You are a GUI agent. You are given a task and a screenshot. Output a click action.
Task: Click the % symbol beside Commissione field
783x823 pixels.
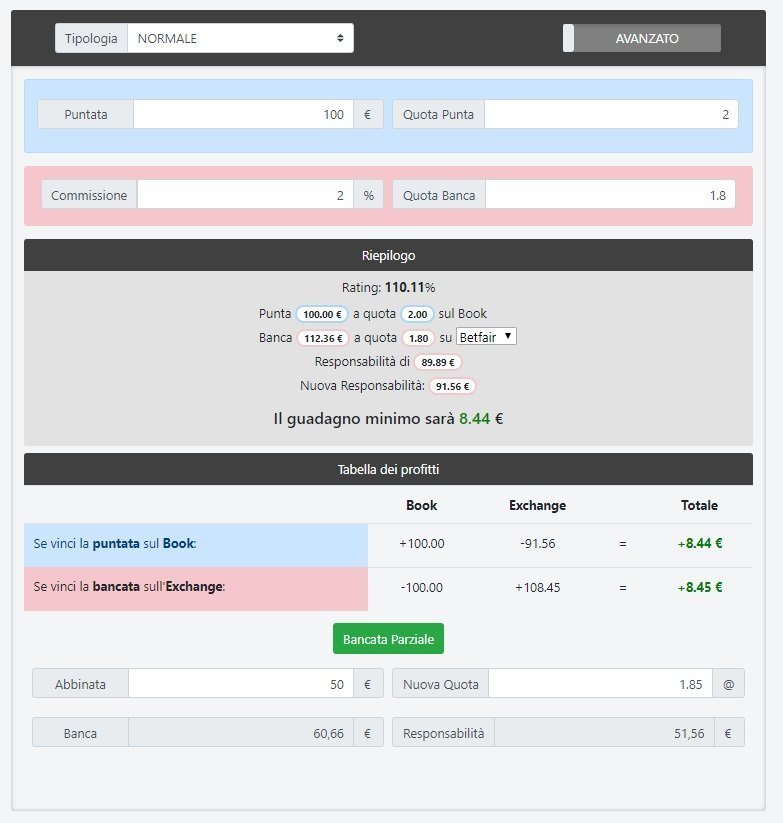click(368, 195)
